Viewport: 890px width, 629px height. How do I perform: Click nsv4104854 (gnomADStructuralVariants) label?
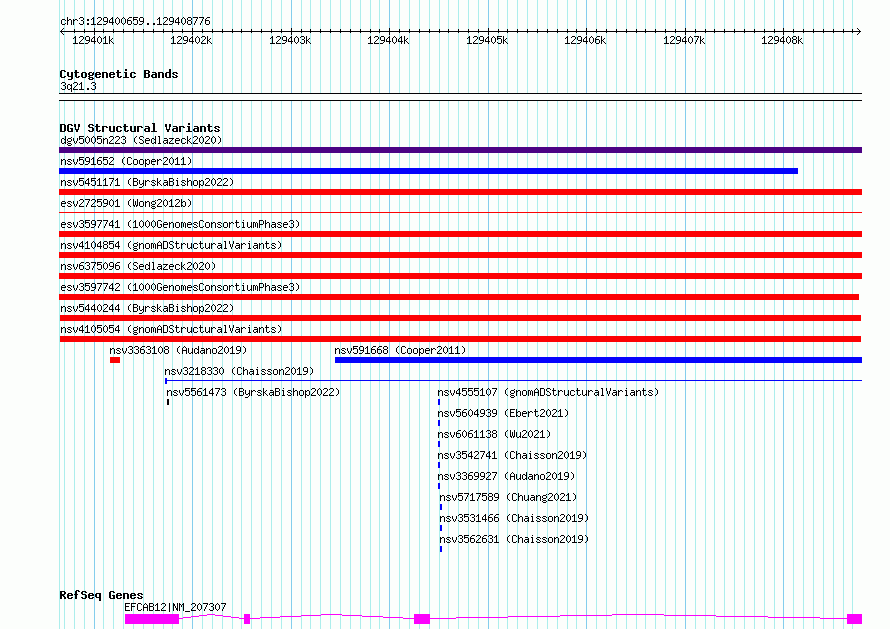(171, 245)
